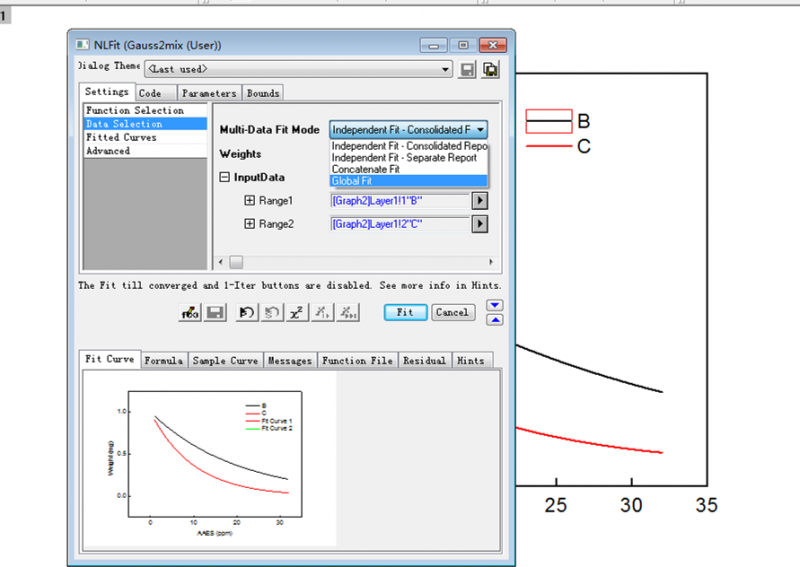Viewport: 800px width, 567px height.
Task: Switch to the Code tab
Action: coord(156,93)
